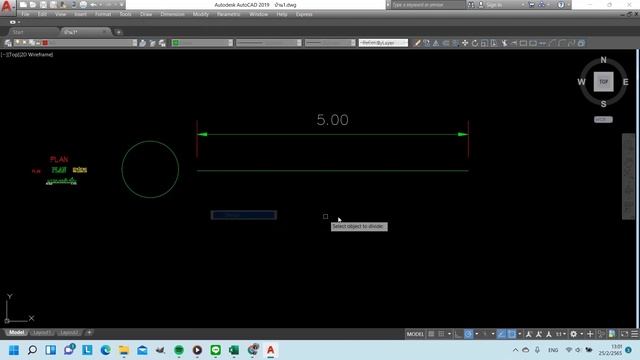Click the Customization menu icon in status bar
640x360 pixels.
(634, 334)
